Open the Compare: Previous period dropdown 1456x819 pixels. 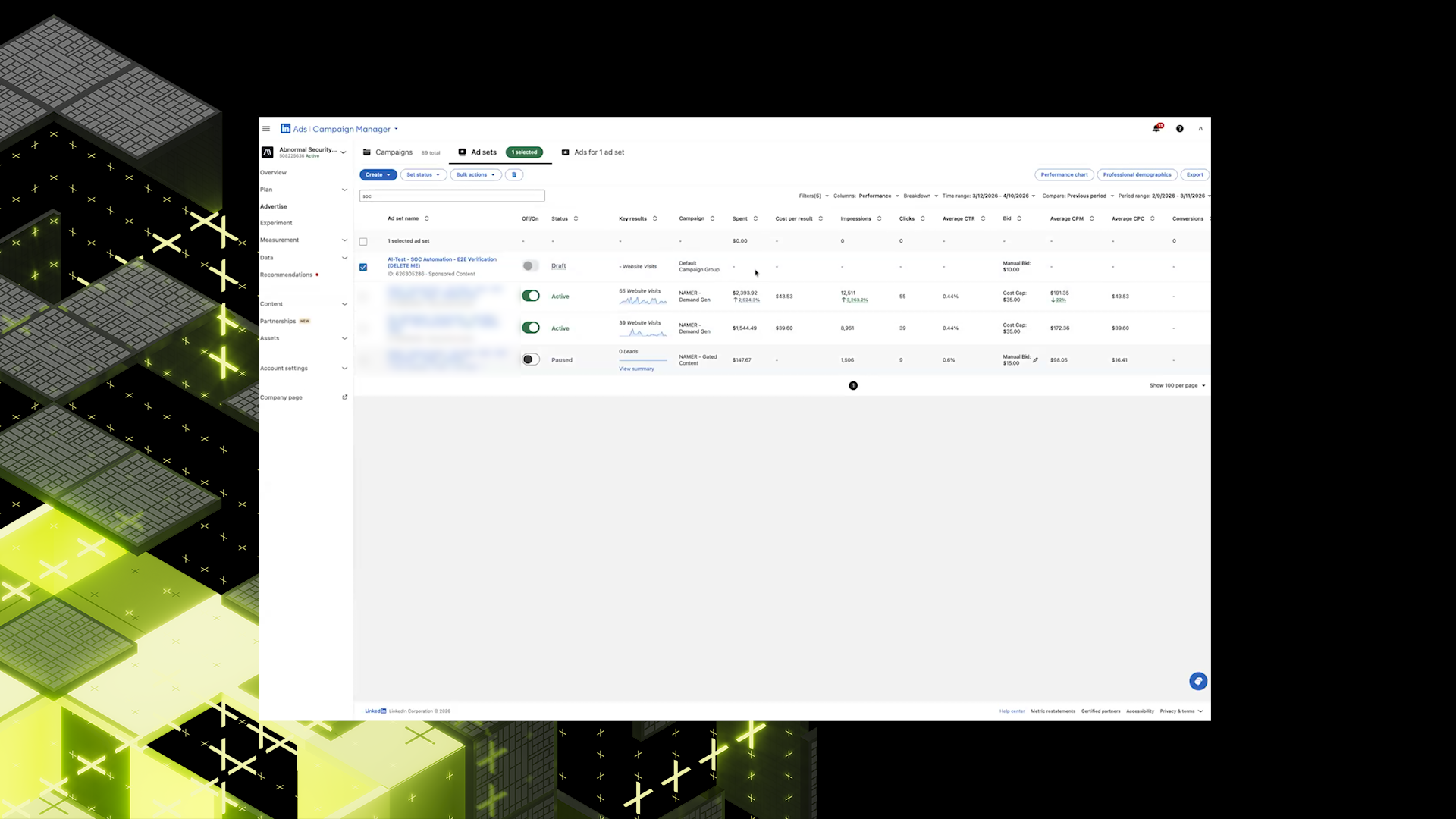(1078, 196)
